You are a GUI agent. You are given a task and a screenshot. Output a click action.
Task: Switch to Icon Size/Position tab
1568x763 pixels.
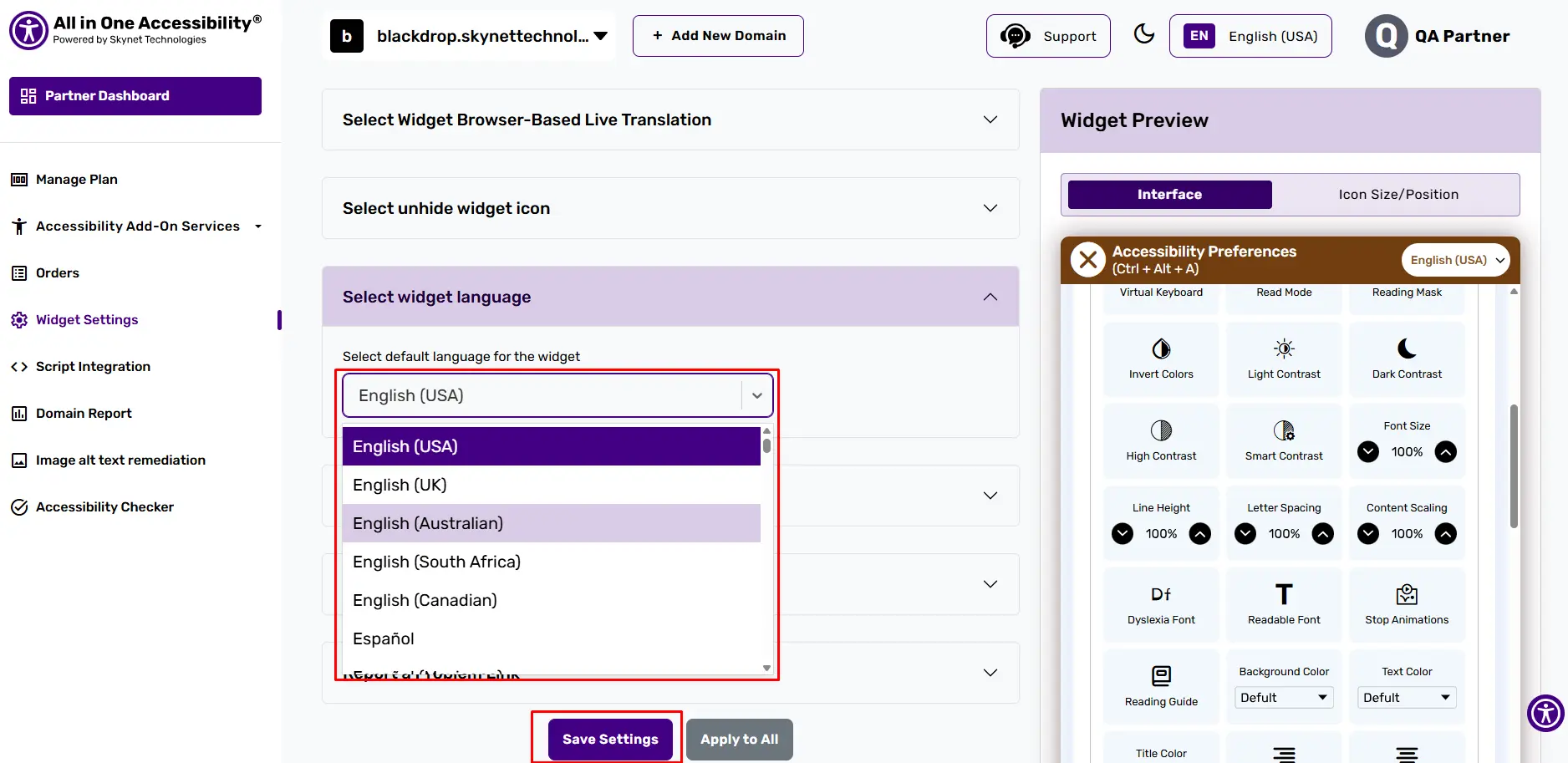(x=1398, y=194)
